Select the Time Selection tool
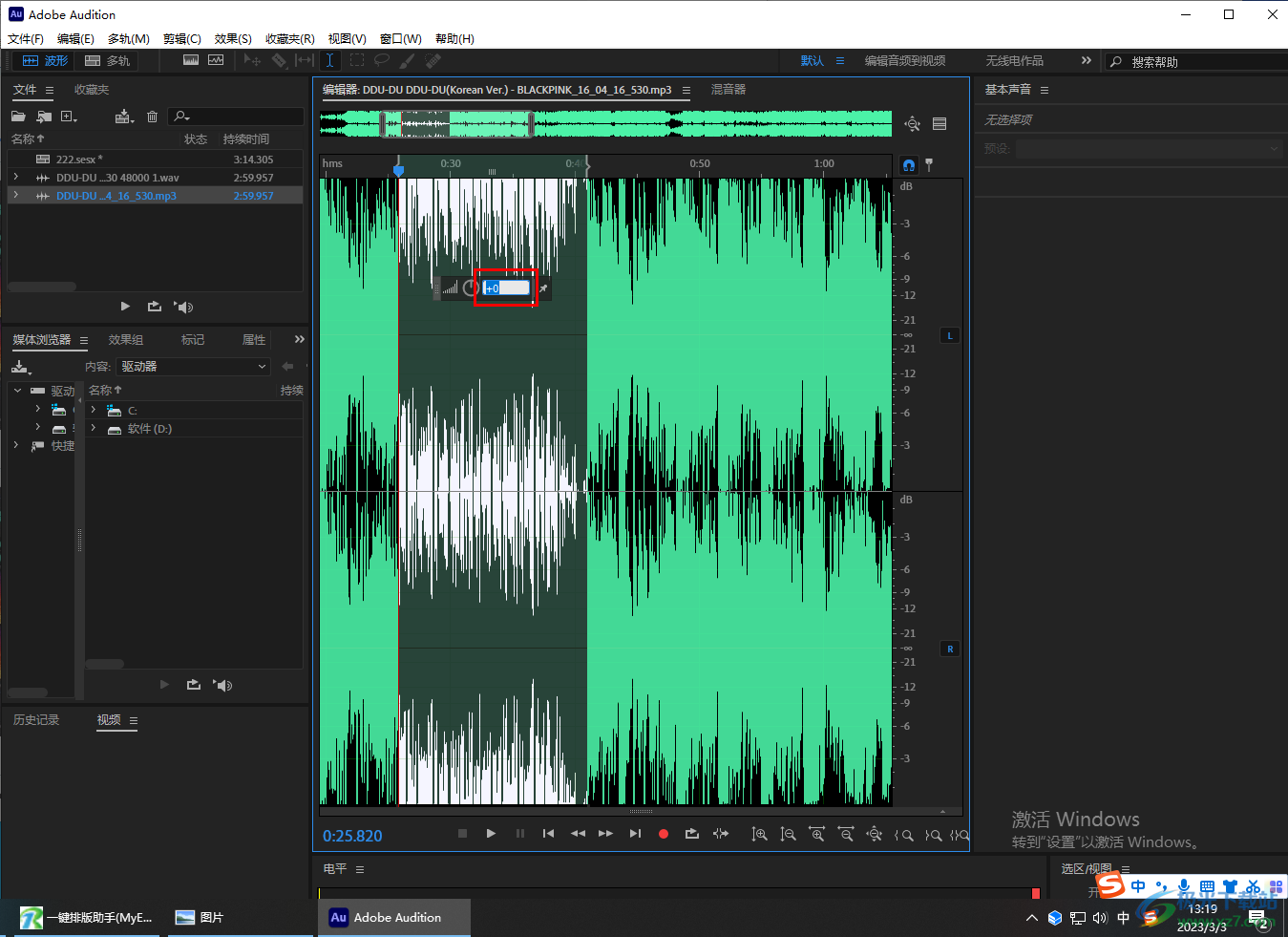 [x=329, y=60]
